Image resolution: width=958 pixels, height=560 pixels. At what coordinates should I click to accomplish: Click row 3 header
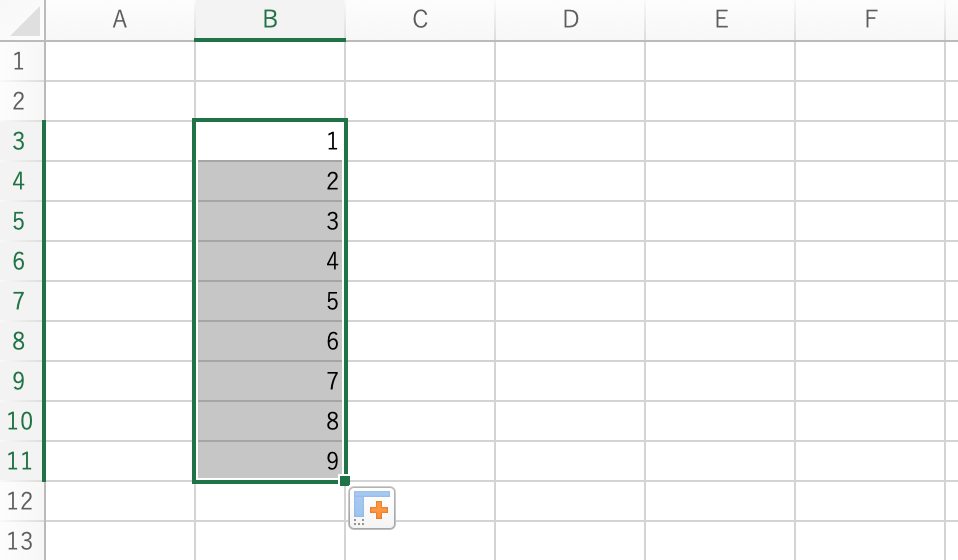[x=20, y=141]
